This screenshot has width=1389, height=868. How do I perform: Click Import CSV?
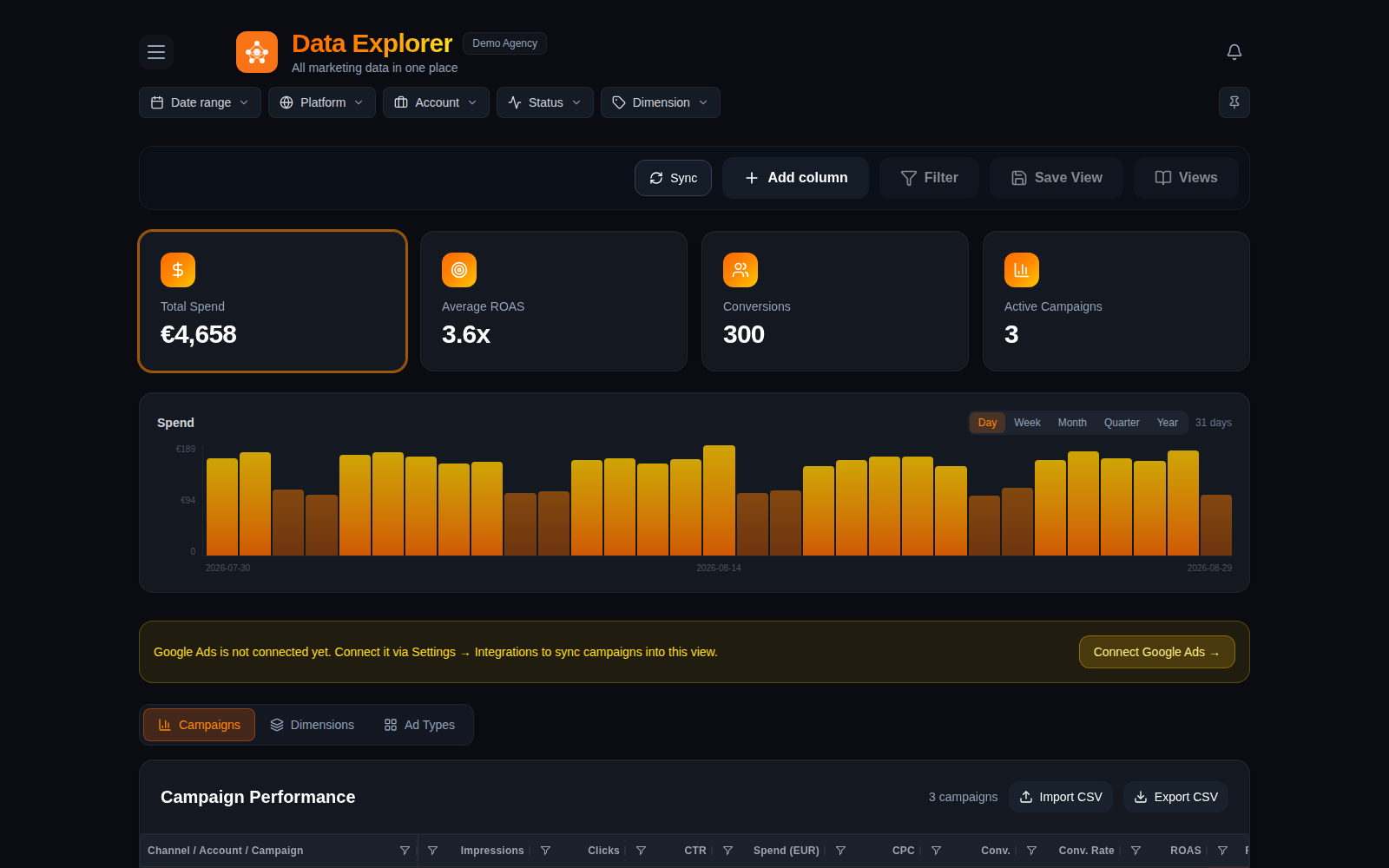point(1061,797)
